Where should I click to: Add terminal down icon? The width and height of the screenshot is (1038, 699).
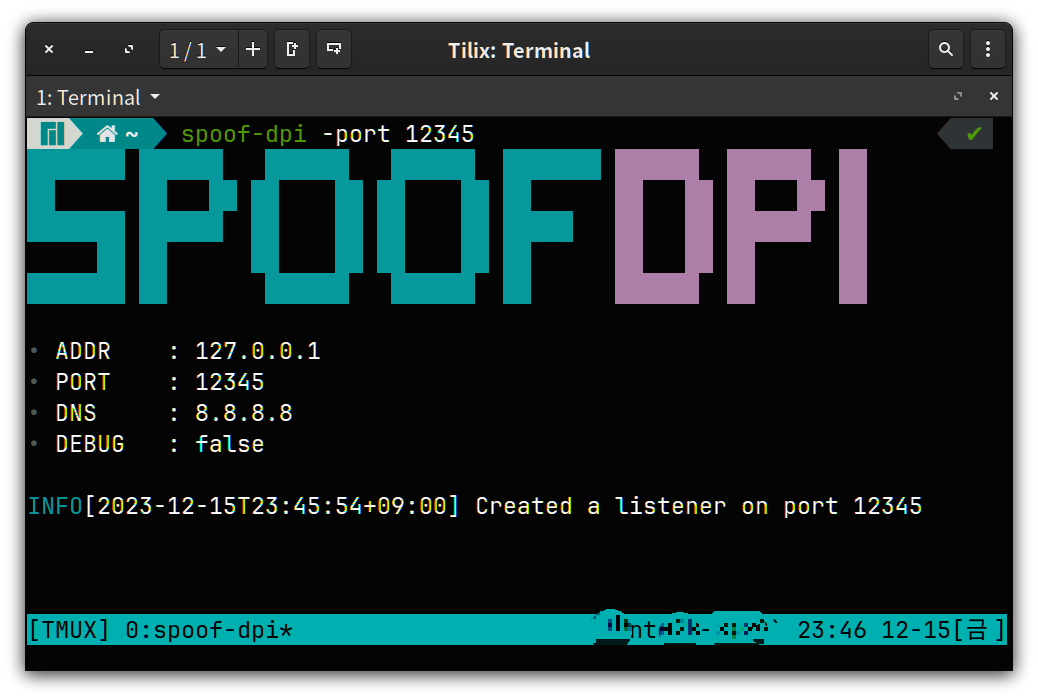[334, 50]
